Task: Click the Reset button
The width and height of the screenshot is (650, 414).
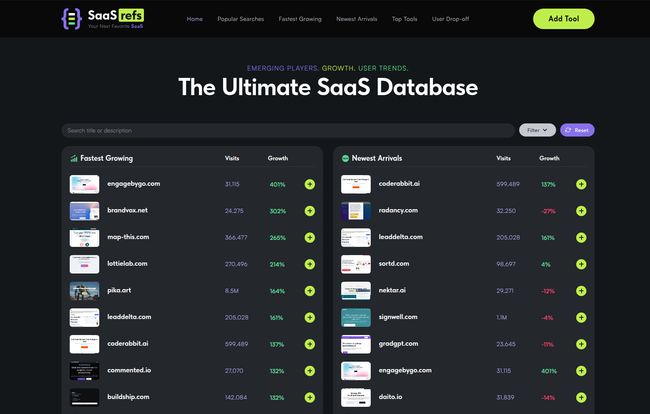Action: click(577, 130)
